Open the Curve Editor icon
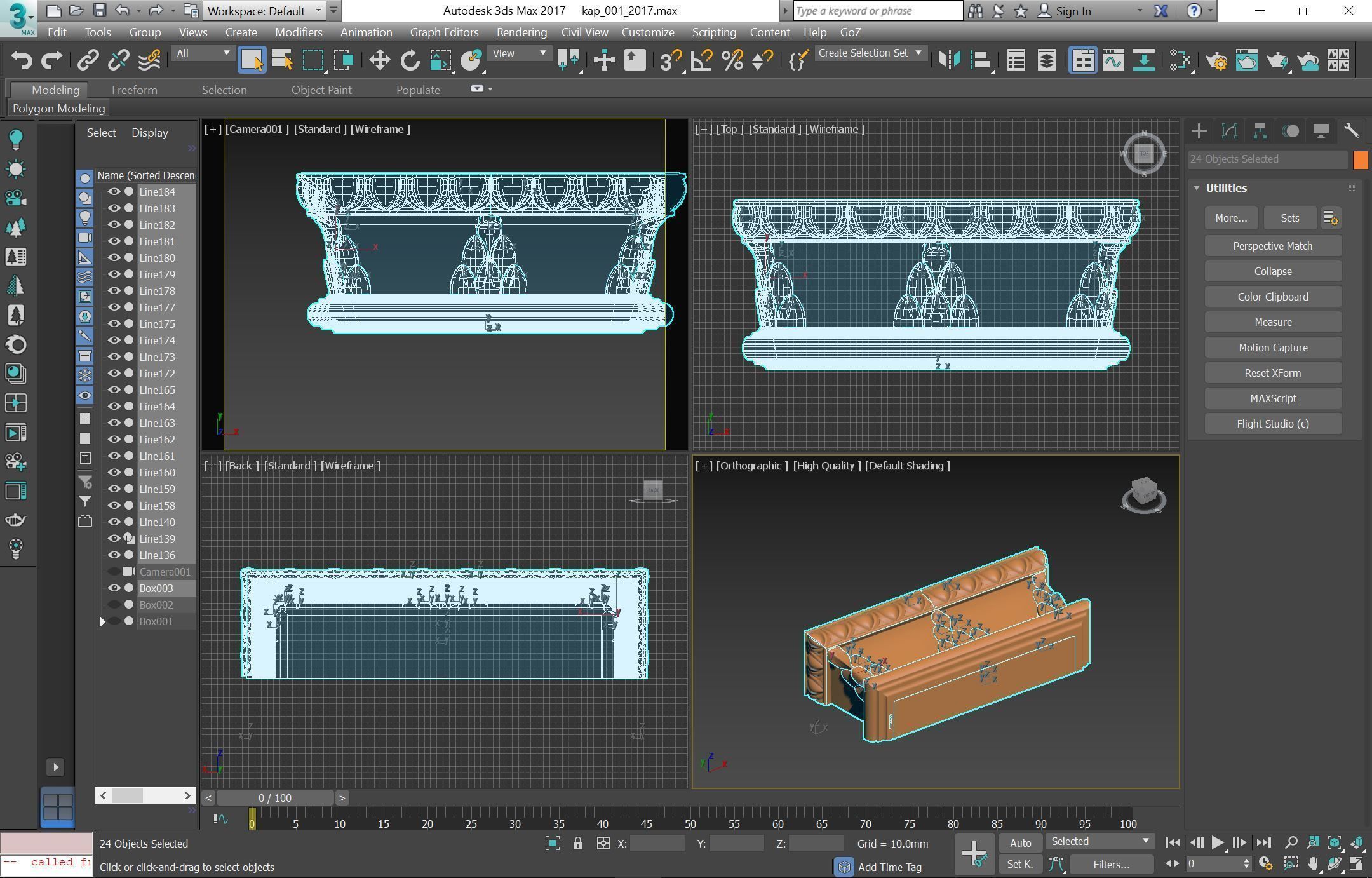This screenshot has height=878, width=1372. 1113,60
